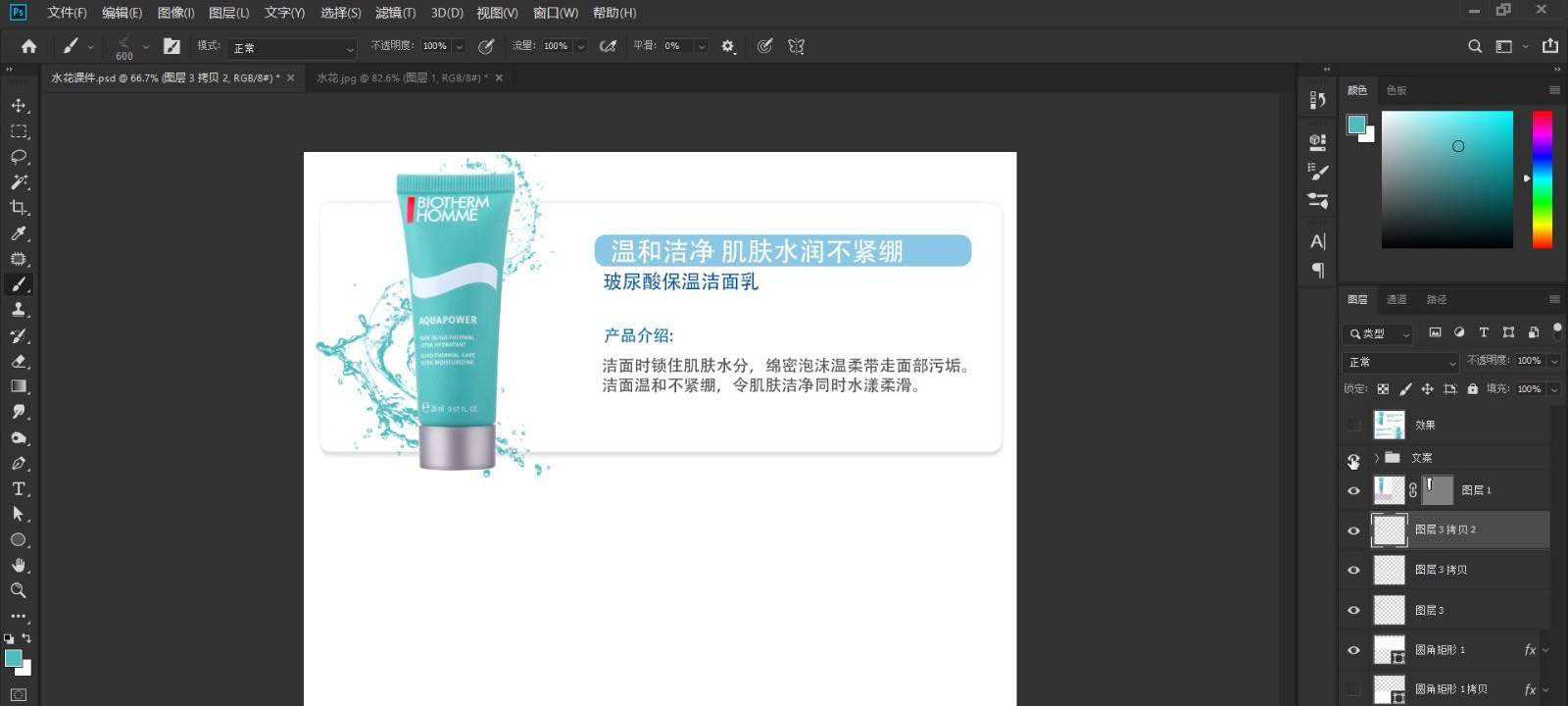Select the Magic Wand tool
This screenshot has height=706, width=1568.
tap(19, 181)
